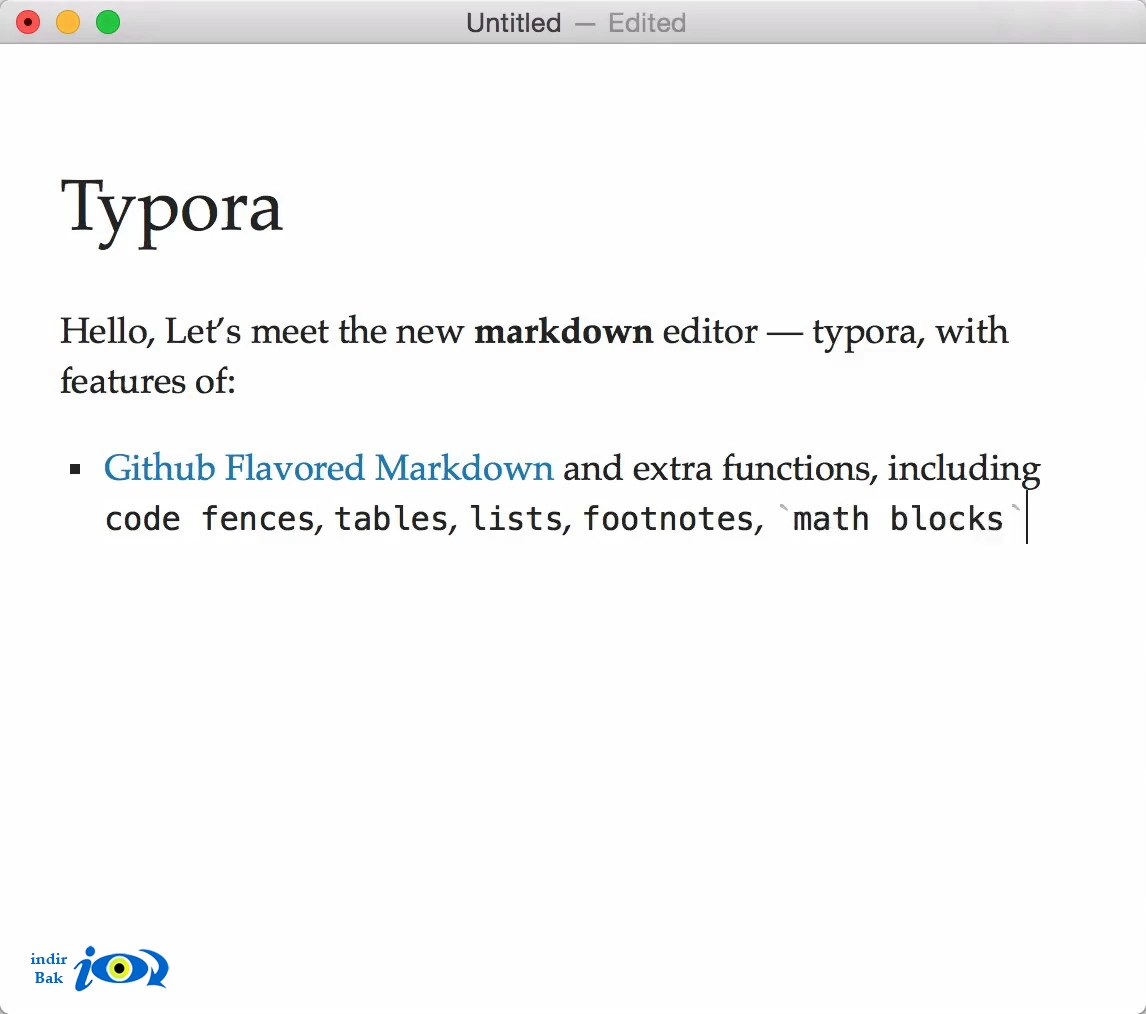Click the 'Untitled' document title in title bar
The width and height of the screenshot is (1146, 1014).
point(514,23)
